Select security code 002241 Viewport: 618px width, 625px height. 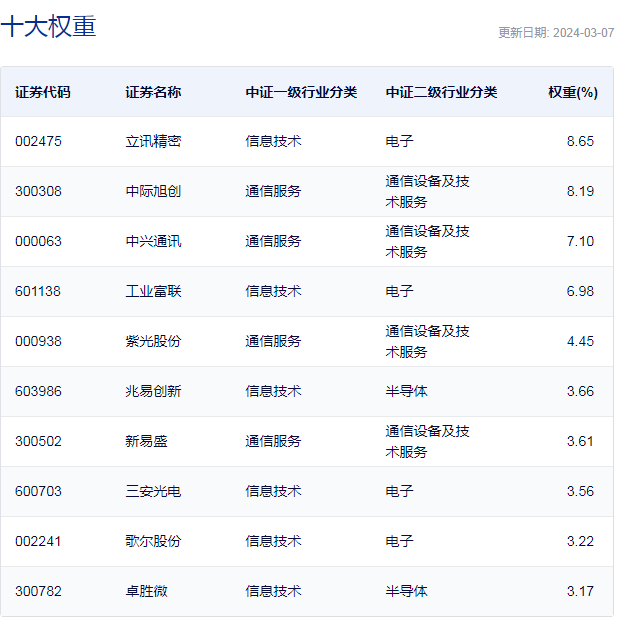pyautogui.click(x=38, y=541)
